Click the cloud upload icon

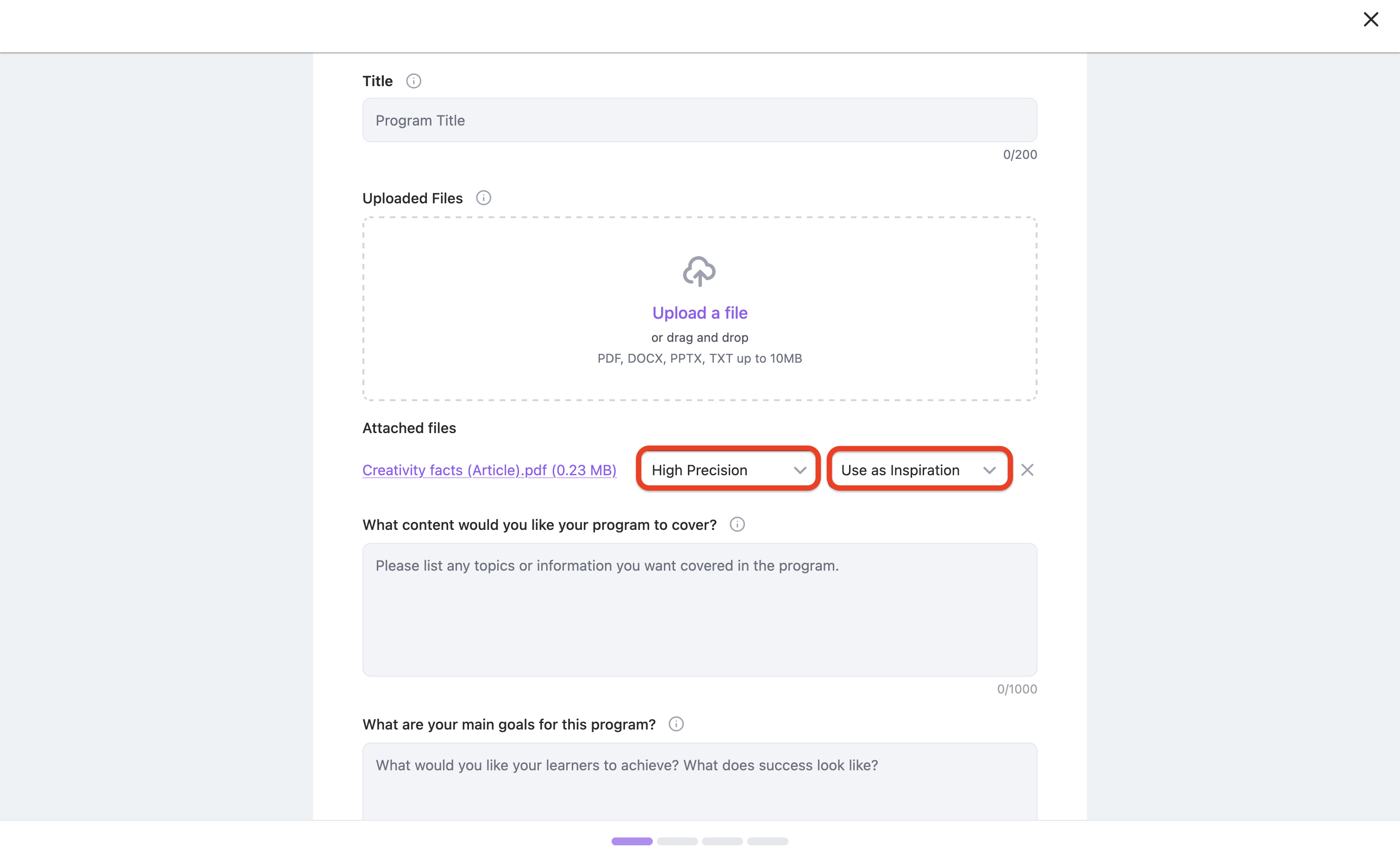click(699, 271)
